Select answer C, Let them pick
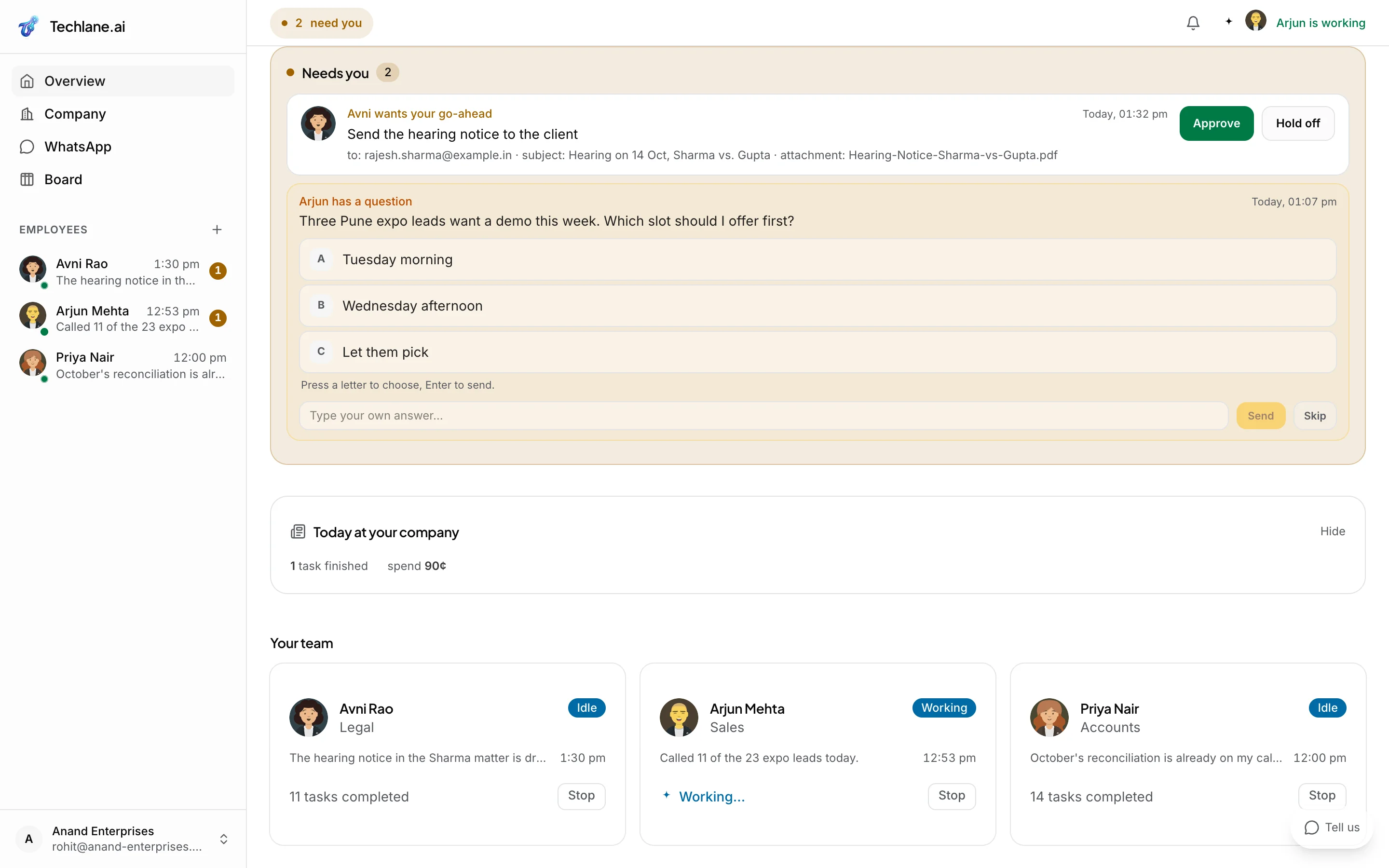 pyautogui.click(x=817, y=352)
